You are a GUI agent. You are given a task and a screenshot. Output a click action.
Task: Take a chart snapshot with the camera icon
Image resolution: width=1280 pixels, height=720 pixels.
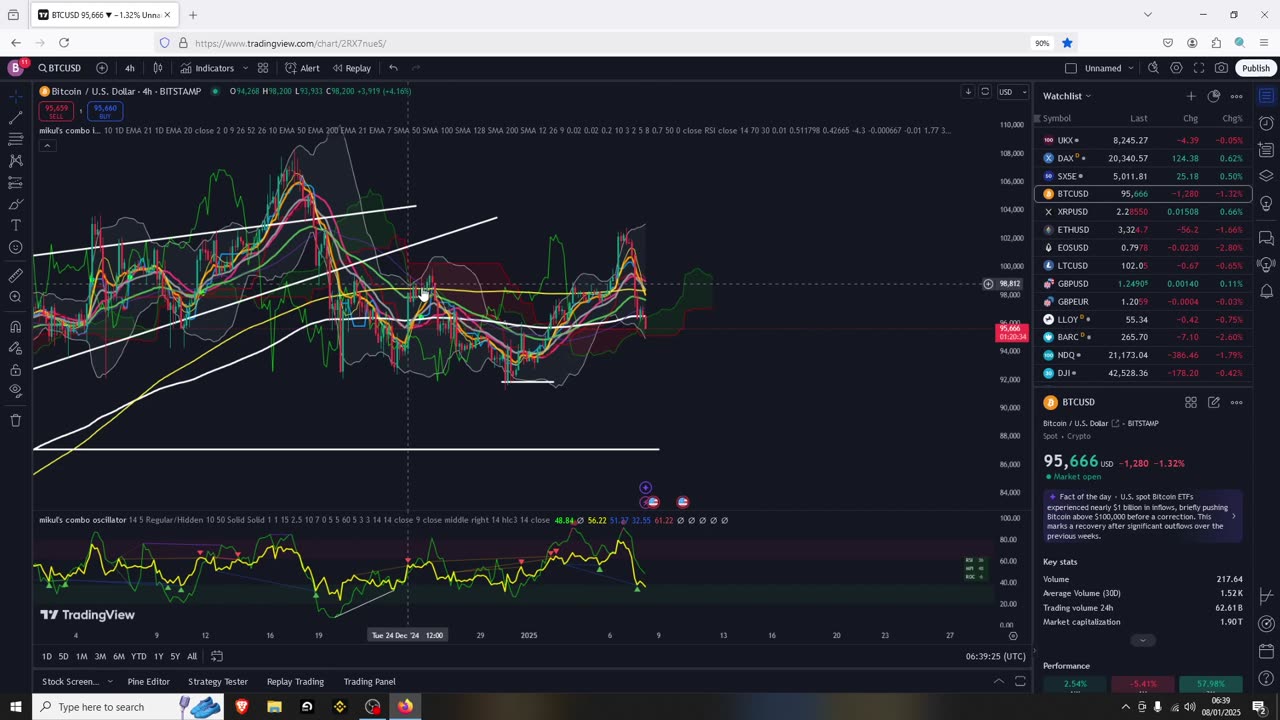[1221, 68]
